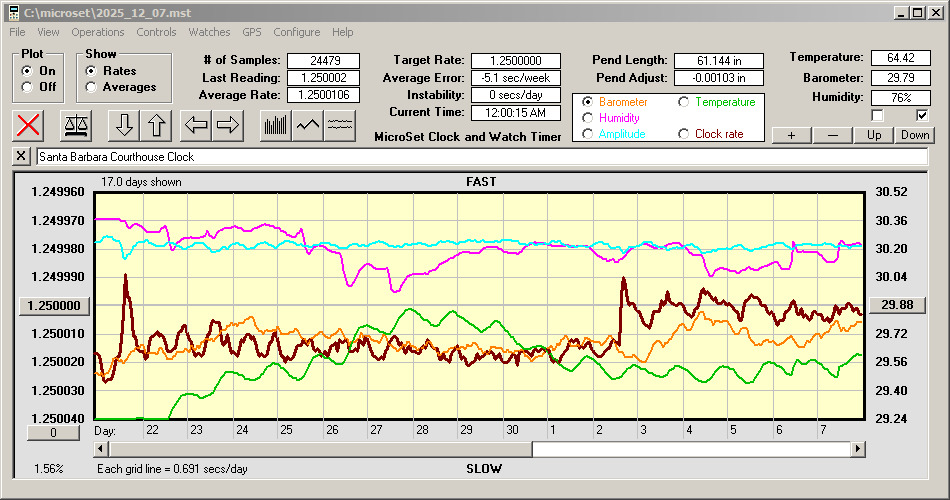The height and width of the screenshot is (500, 950).
Task: Select the Clock rate radio option
Action: tap(684, 134)
